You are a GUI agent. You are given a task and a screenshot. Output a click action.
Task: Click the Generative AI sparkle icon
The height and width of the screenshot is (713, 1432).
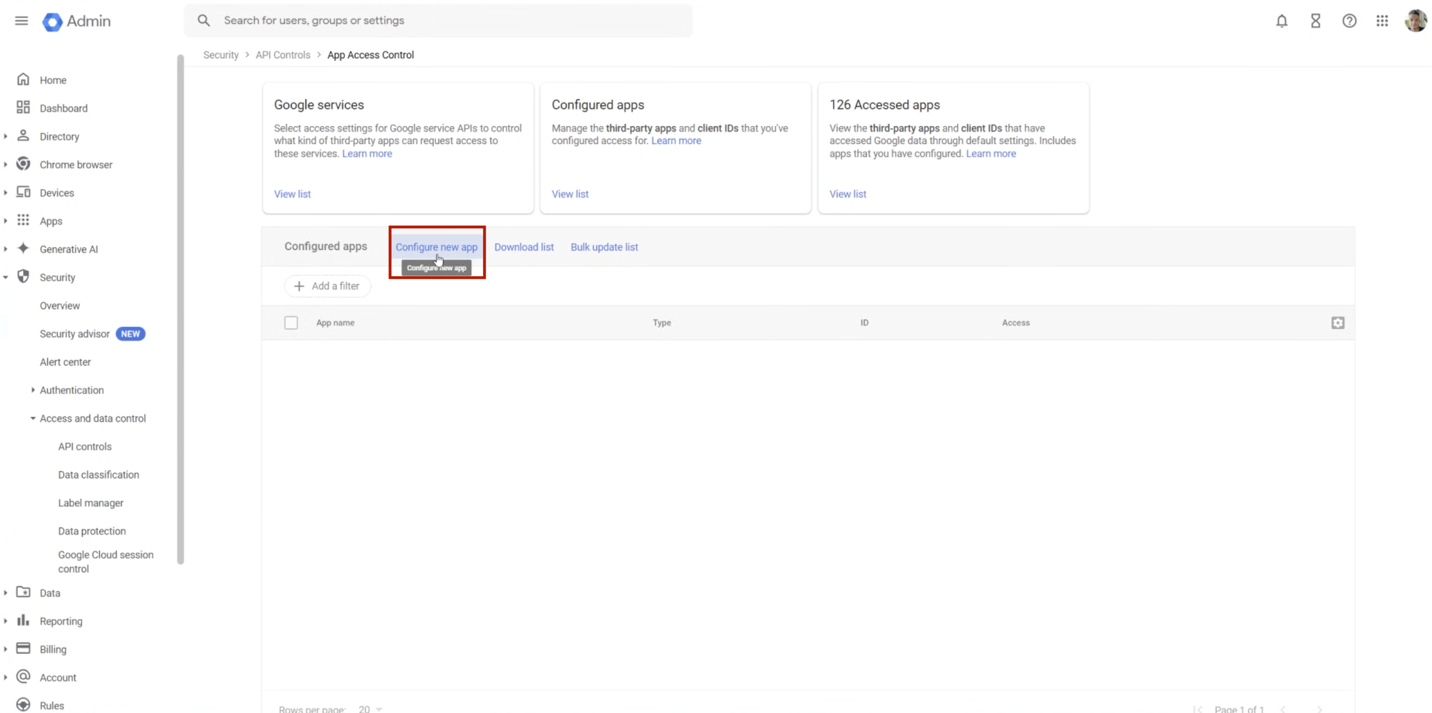click(x=23, y=248)
